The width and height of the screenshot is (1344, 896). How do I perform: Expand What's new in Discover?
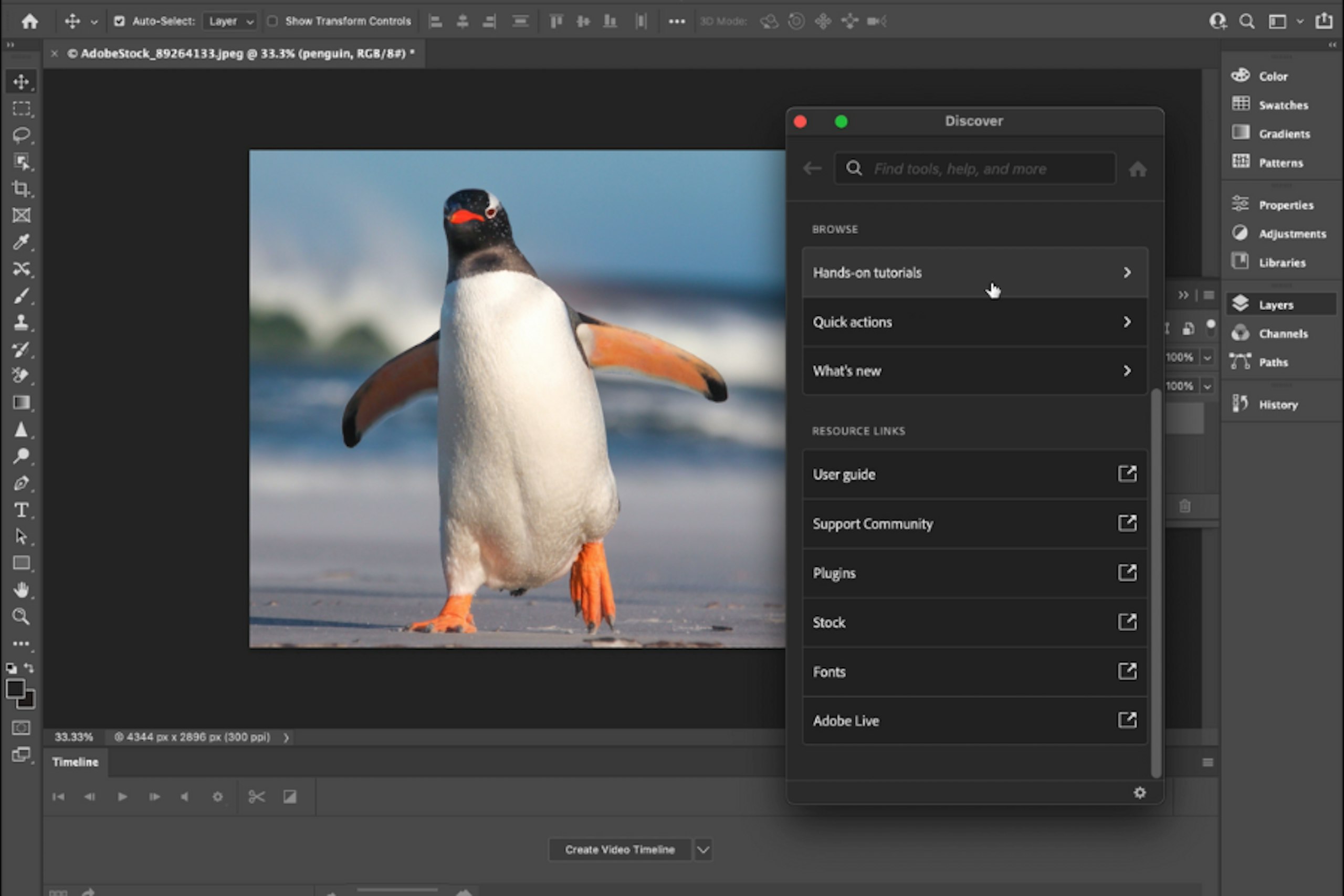pos(975,371)
